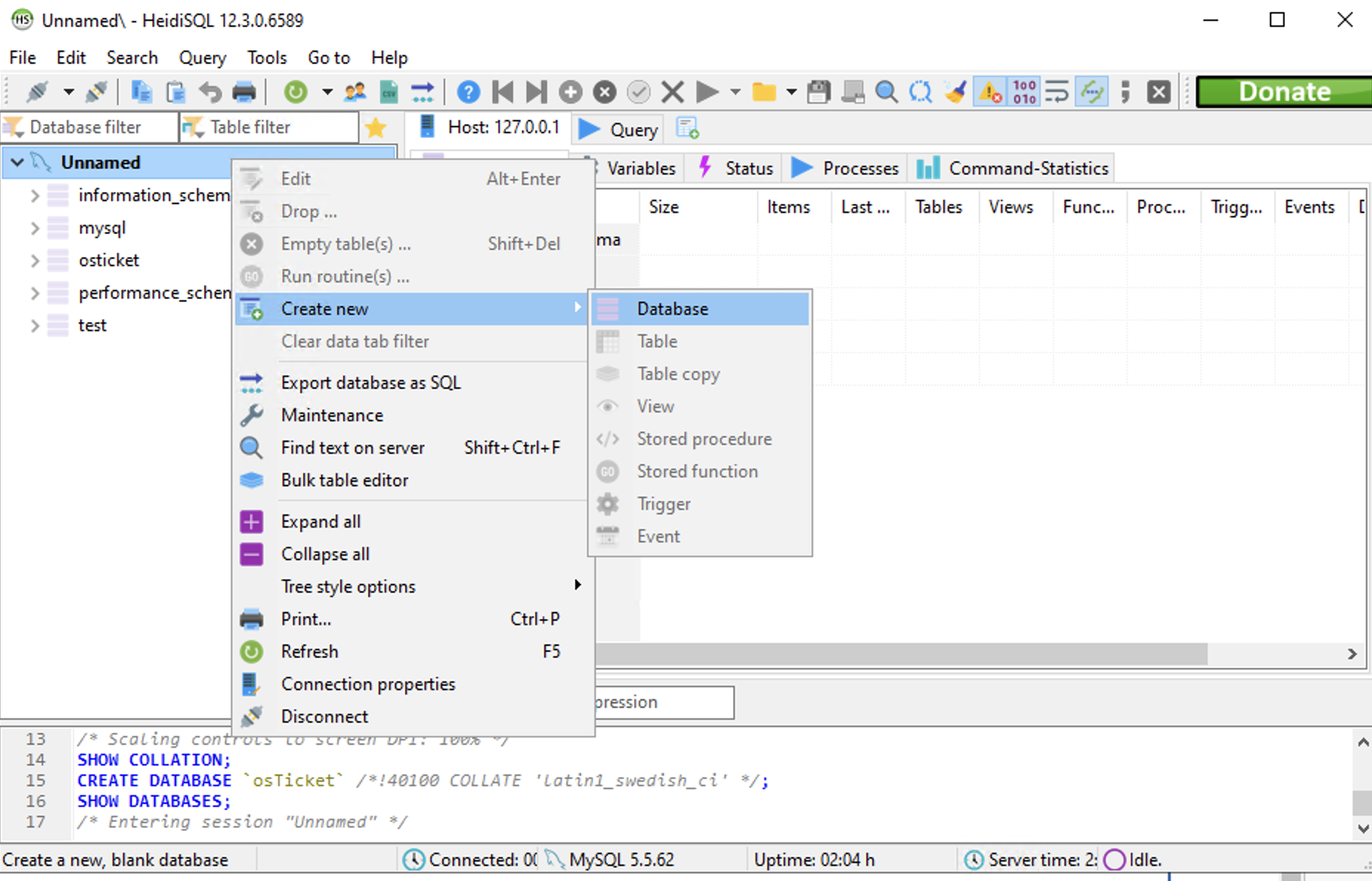Open the dropdown arrow beside the folder icon
Viewport: 1372px width, 881px height.
(792, 92)
